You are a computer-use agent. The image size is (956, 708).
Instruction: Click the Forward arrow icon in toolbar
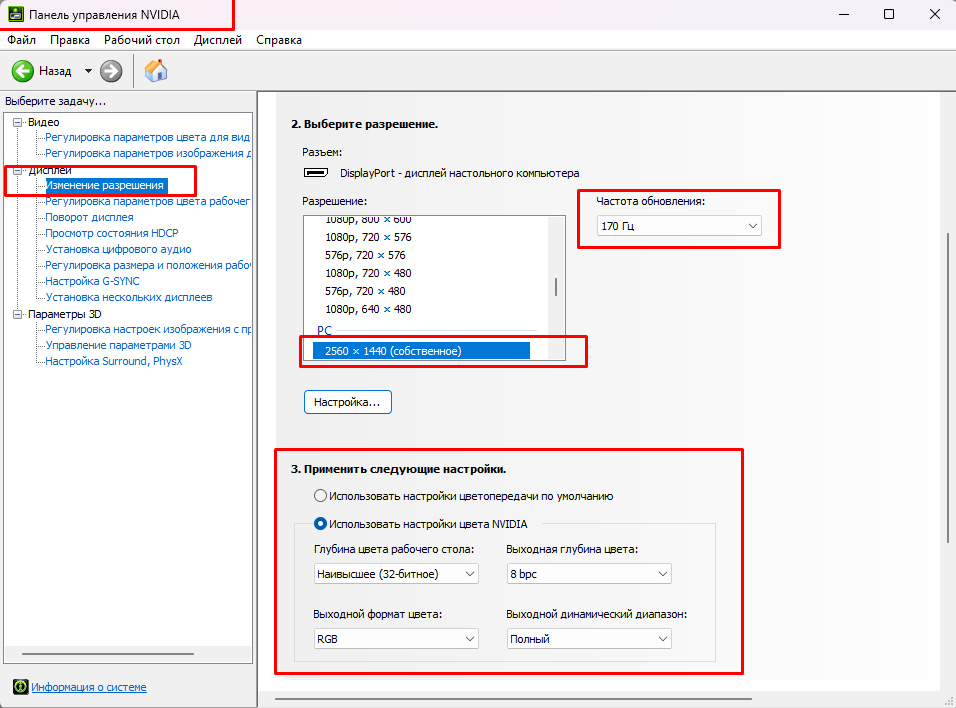coord(111,71)
